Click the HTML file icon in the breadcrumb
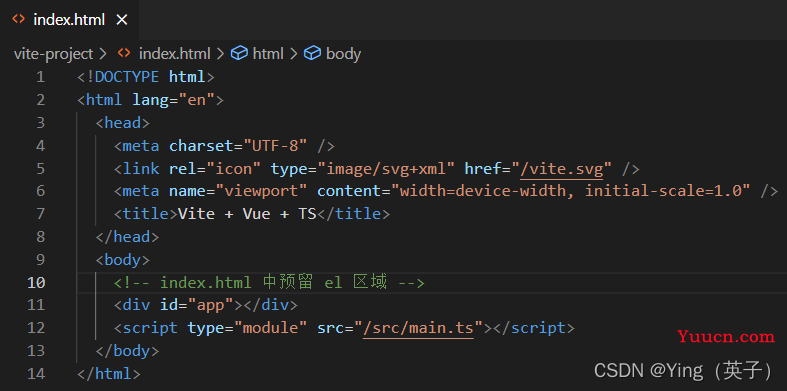 click(x=123, y=53)
